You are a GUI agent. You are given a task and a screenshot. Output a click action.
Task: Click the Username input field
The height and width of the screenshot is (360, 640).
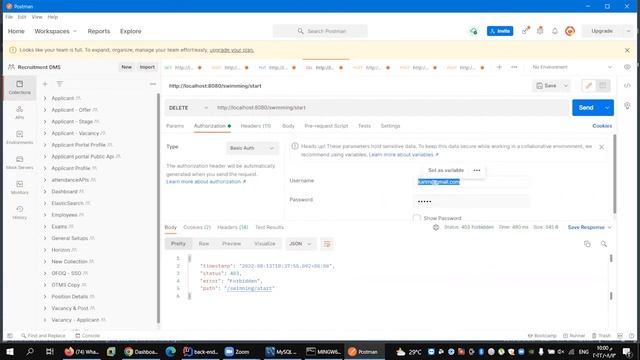pyautogui.click(x=471, y=182)
